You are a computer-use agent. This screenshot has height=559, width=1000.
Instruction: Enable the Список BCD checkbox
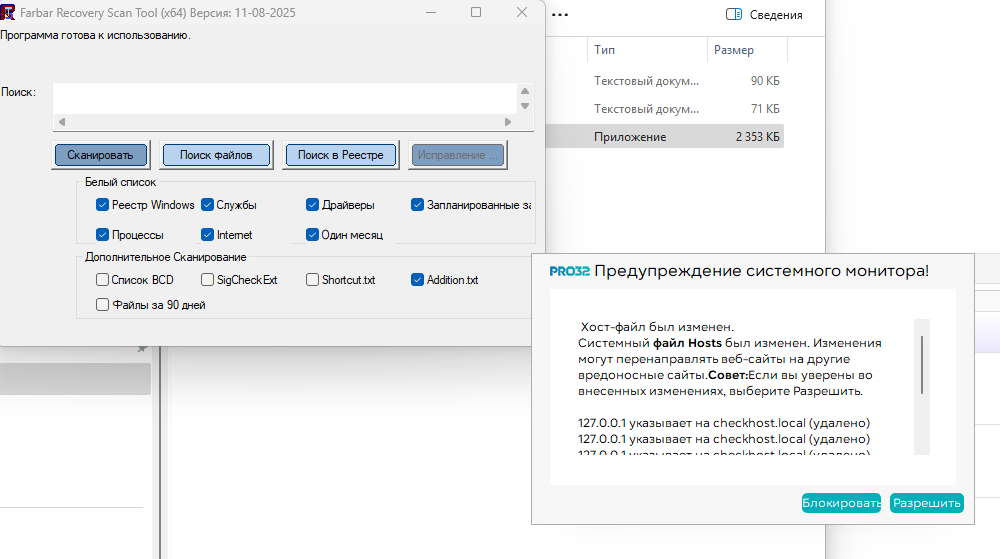102,279
